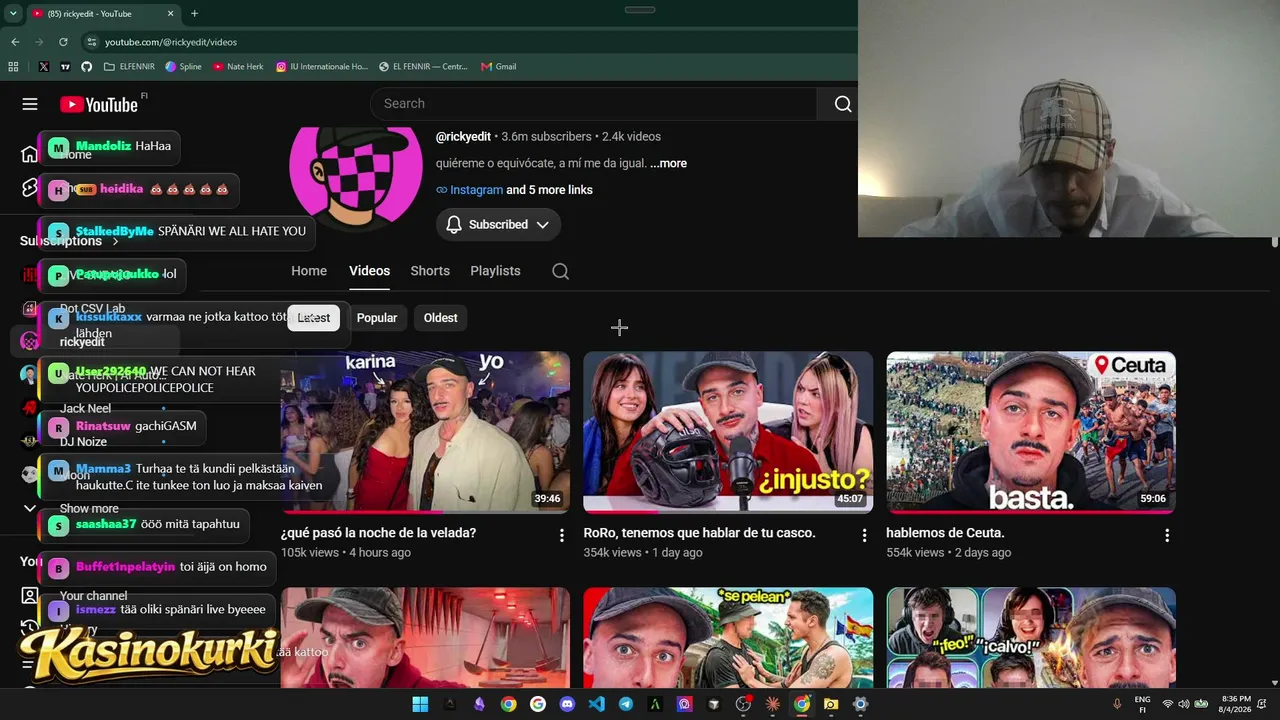Open the tab search dropdown arrow
This screenshot has width=1280, height=720.
[x=13, y=14]
